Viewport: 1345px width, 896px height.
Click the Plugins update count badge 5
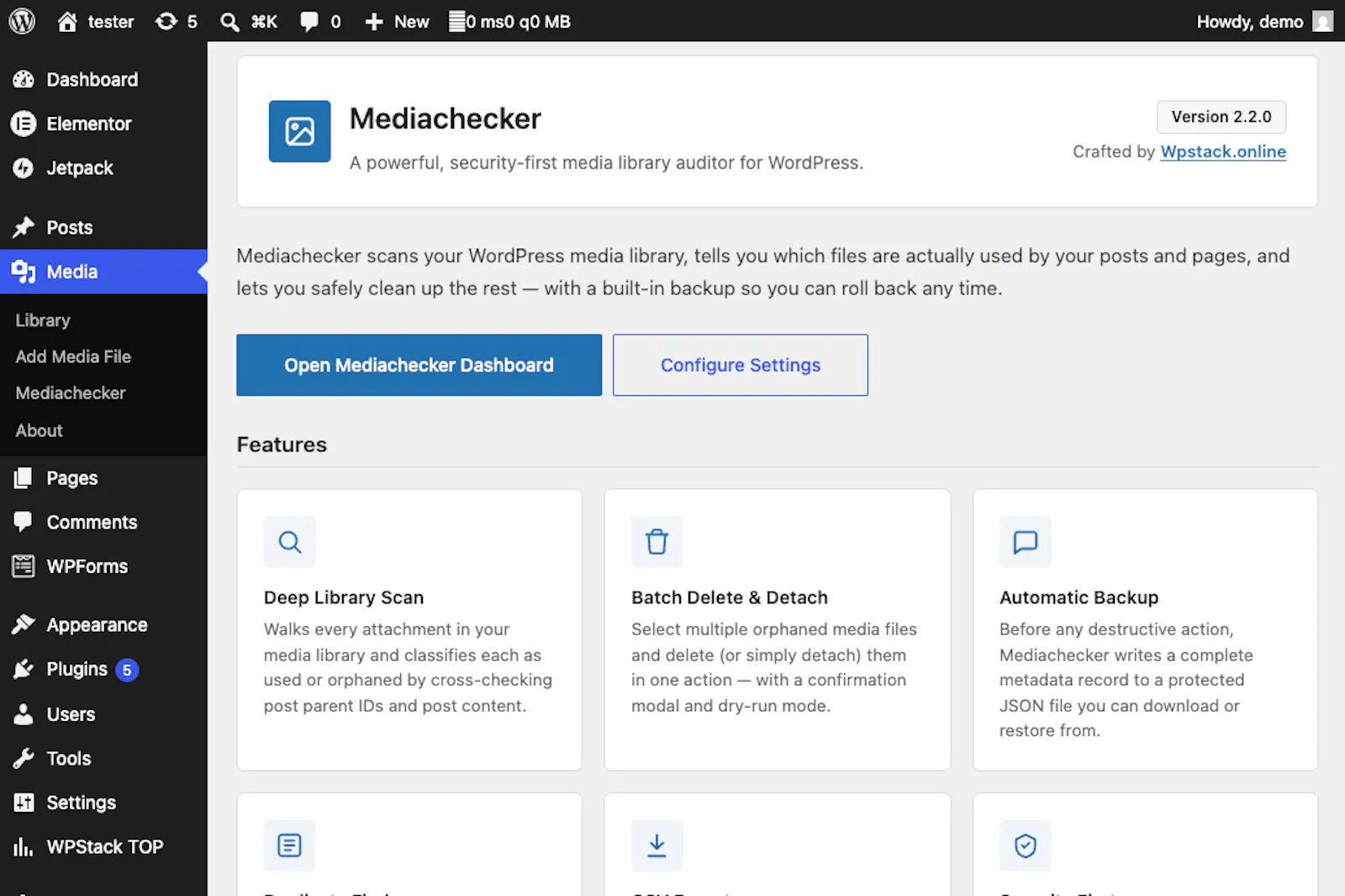tap(127, 670)
